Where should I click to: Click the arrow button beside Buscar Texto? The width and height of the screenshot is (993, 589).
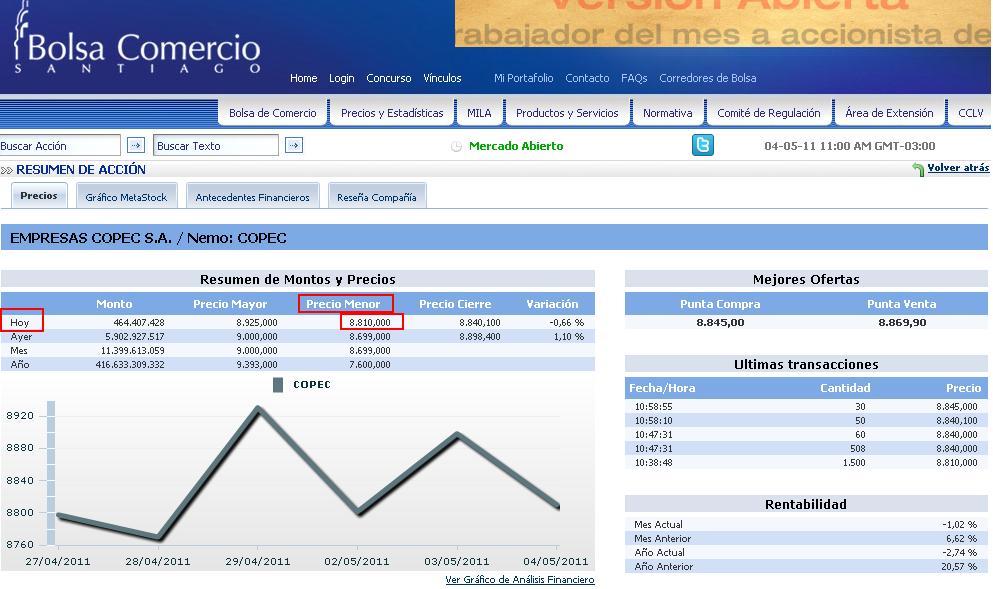pos(293,146)
